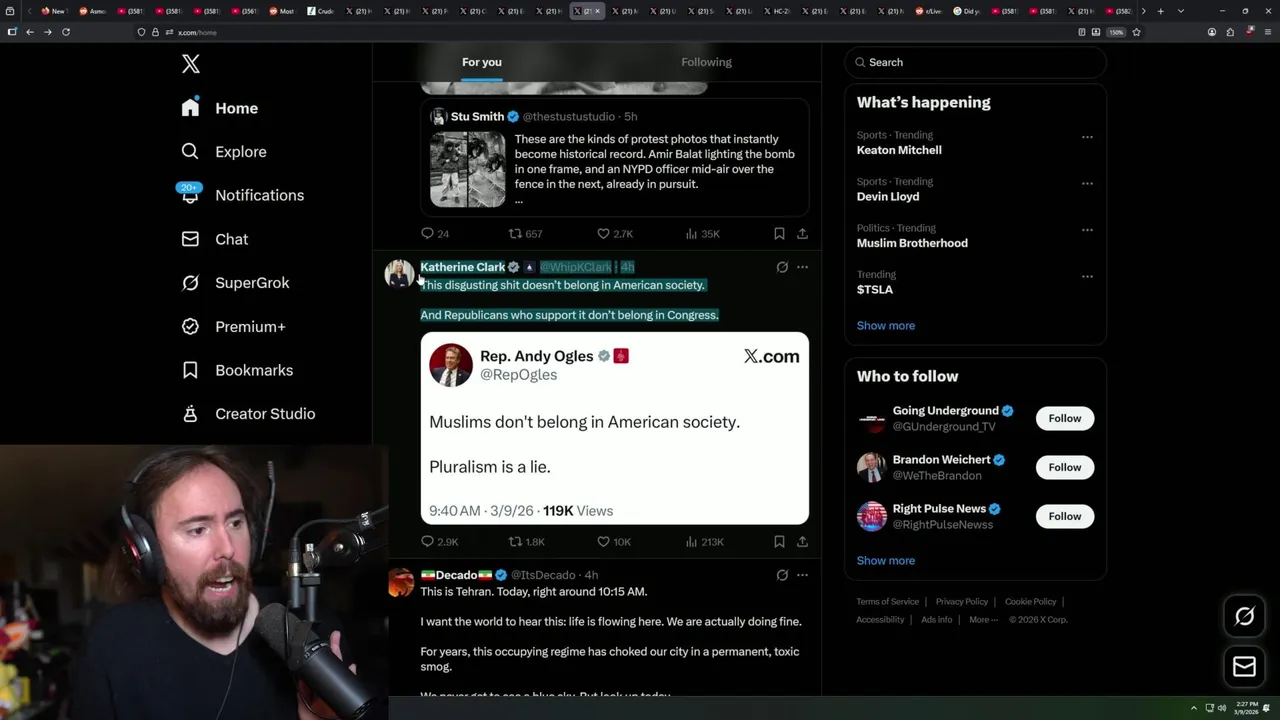The height and width of the screenshot is (720, 1280).
Task: Switch to the For you tab
Action: pyautogui.click(x=482, y=62)
